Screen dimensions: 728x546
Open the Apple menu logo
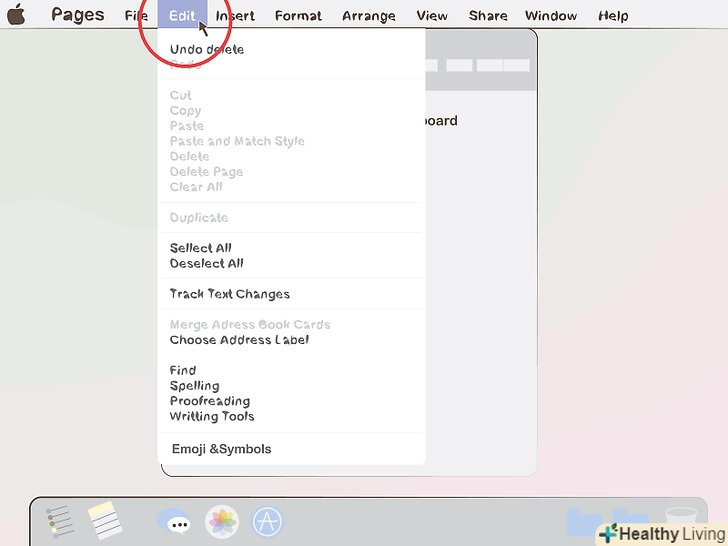16,14
